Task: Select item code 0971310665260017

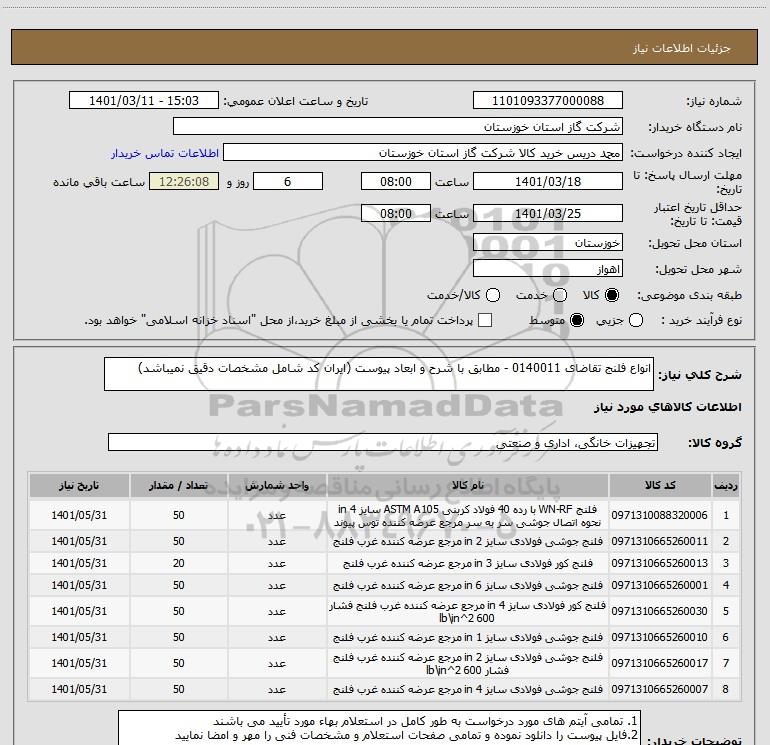Action: tap(660, 663)
